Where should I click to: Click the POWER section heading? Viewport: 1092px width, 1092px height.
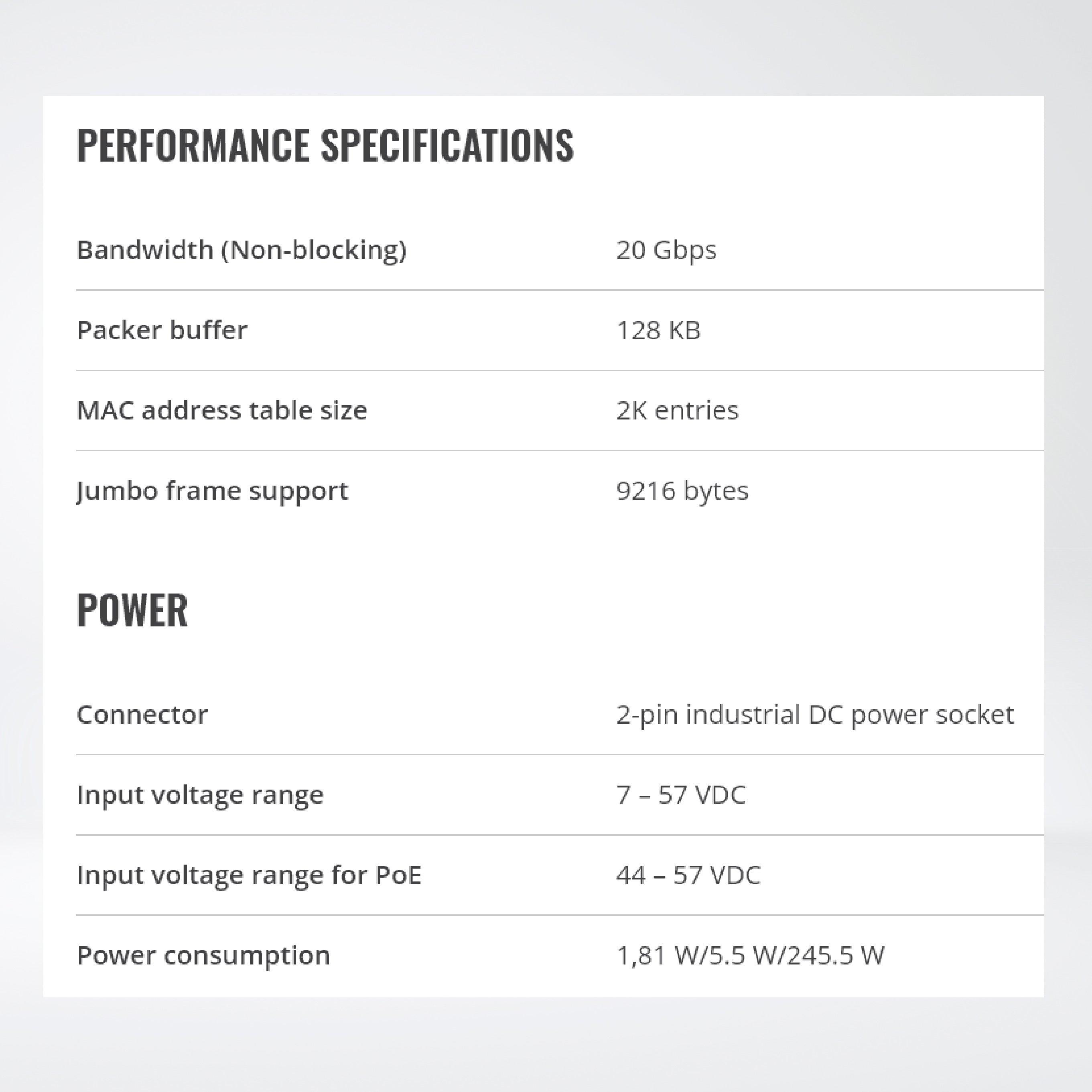tap(132, 610)
